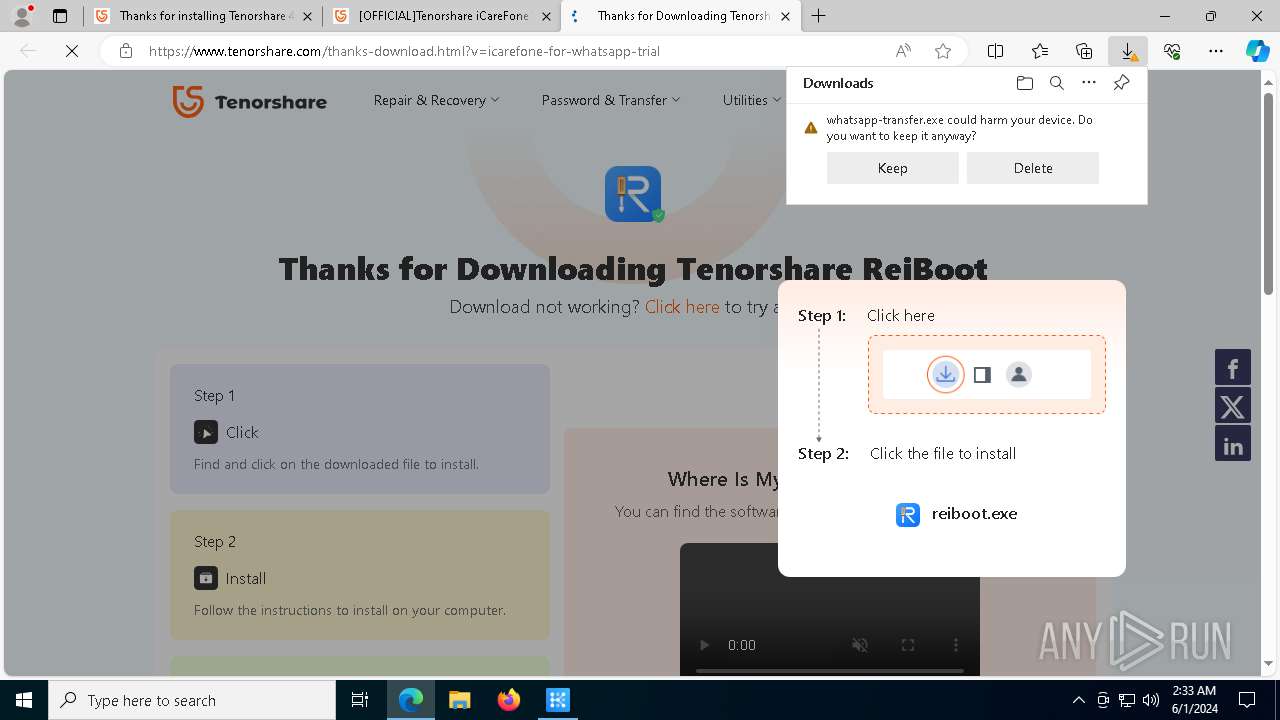This screenshot has height=720, width=1280.
Task: Open a new browser tab
Action: [819, 16]
